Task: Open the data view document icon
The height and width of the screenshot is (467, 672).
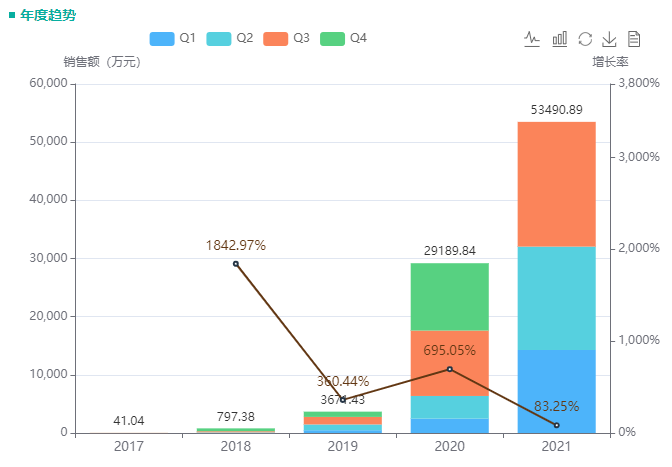Action: 633,39
